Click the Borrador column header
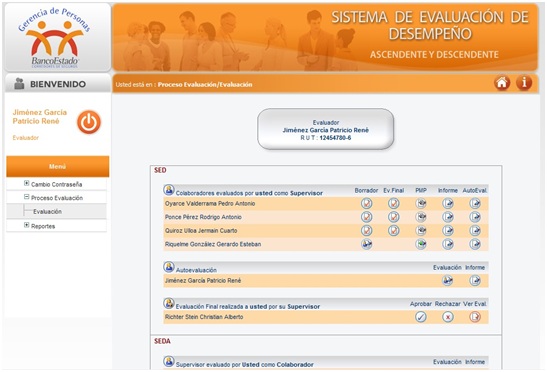Image resolution: width=547 pixels, height=372 pixels. pos(366,191)
